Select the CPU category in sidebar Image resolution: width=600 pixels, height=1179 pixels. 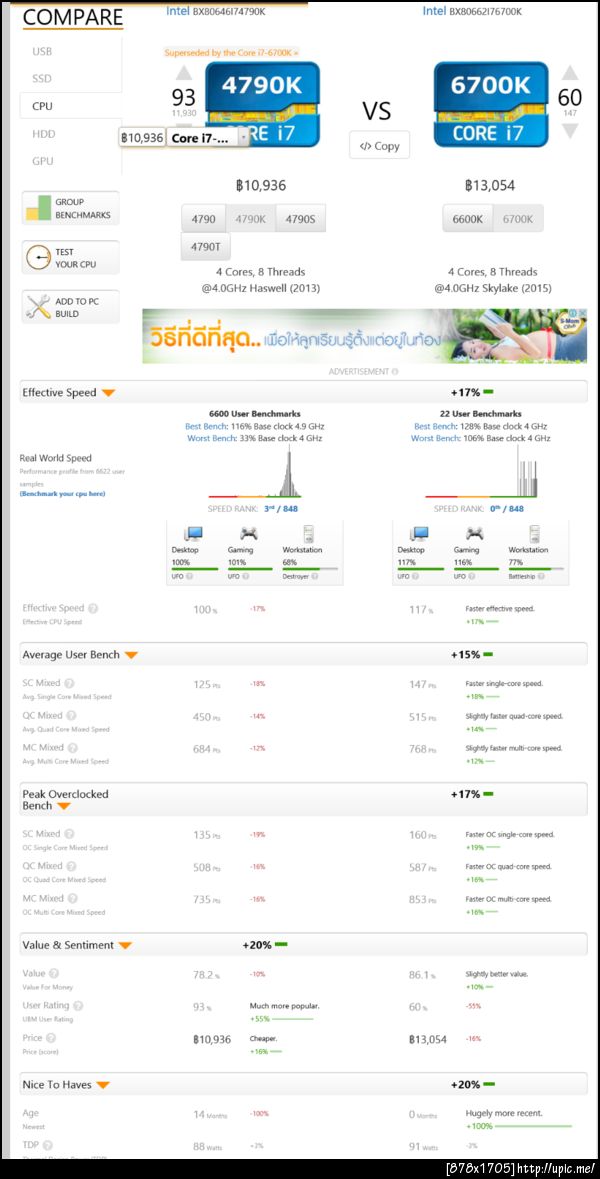point(42,106)
